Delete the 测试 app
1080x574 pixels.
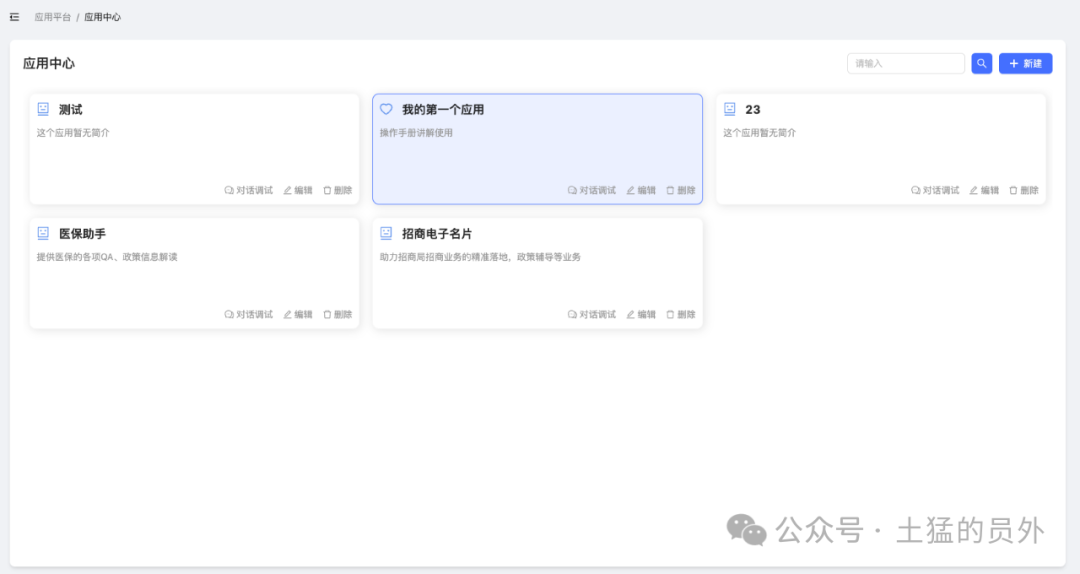pyautogui.click(x=338, y=190)
